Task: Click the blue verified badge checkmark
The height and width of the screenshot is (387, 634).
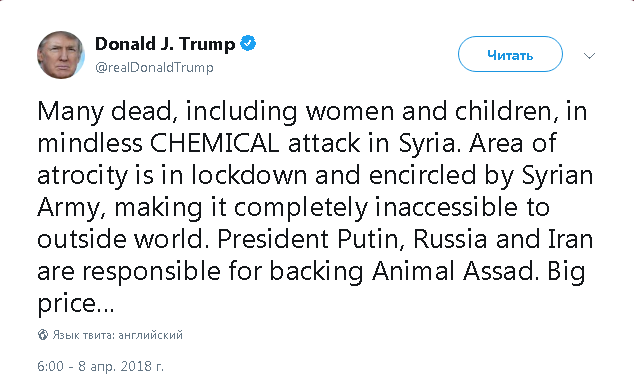Action: tap(248, 43)
